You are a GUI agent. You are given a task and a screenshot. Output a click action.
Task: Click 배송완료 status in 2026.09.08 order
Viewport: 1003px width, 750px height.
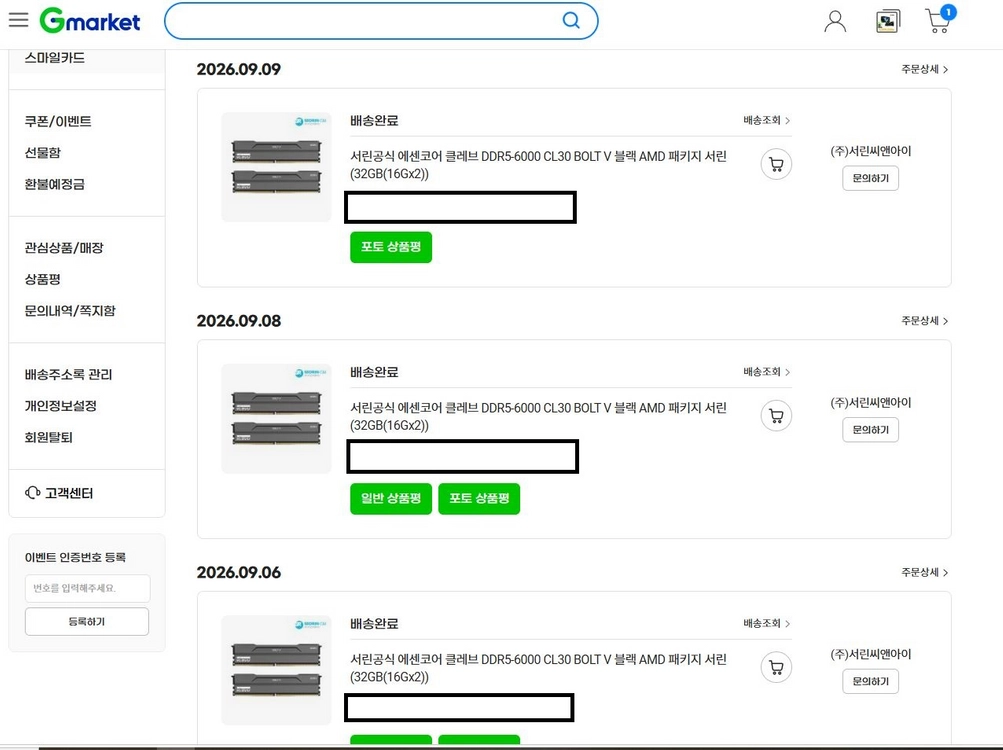374,372
